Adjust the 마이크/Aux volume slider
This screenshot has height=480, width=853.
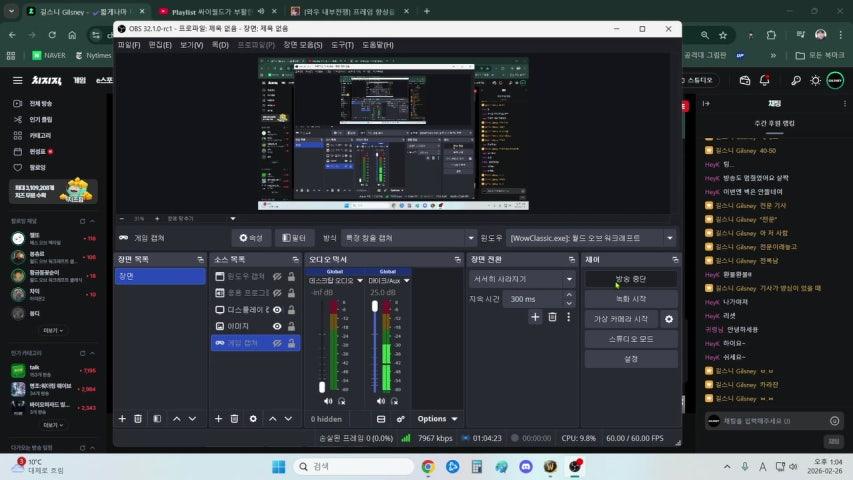tap(375, 308)
